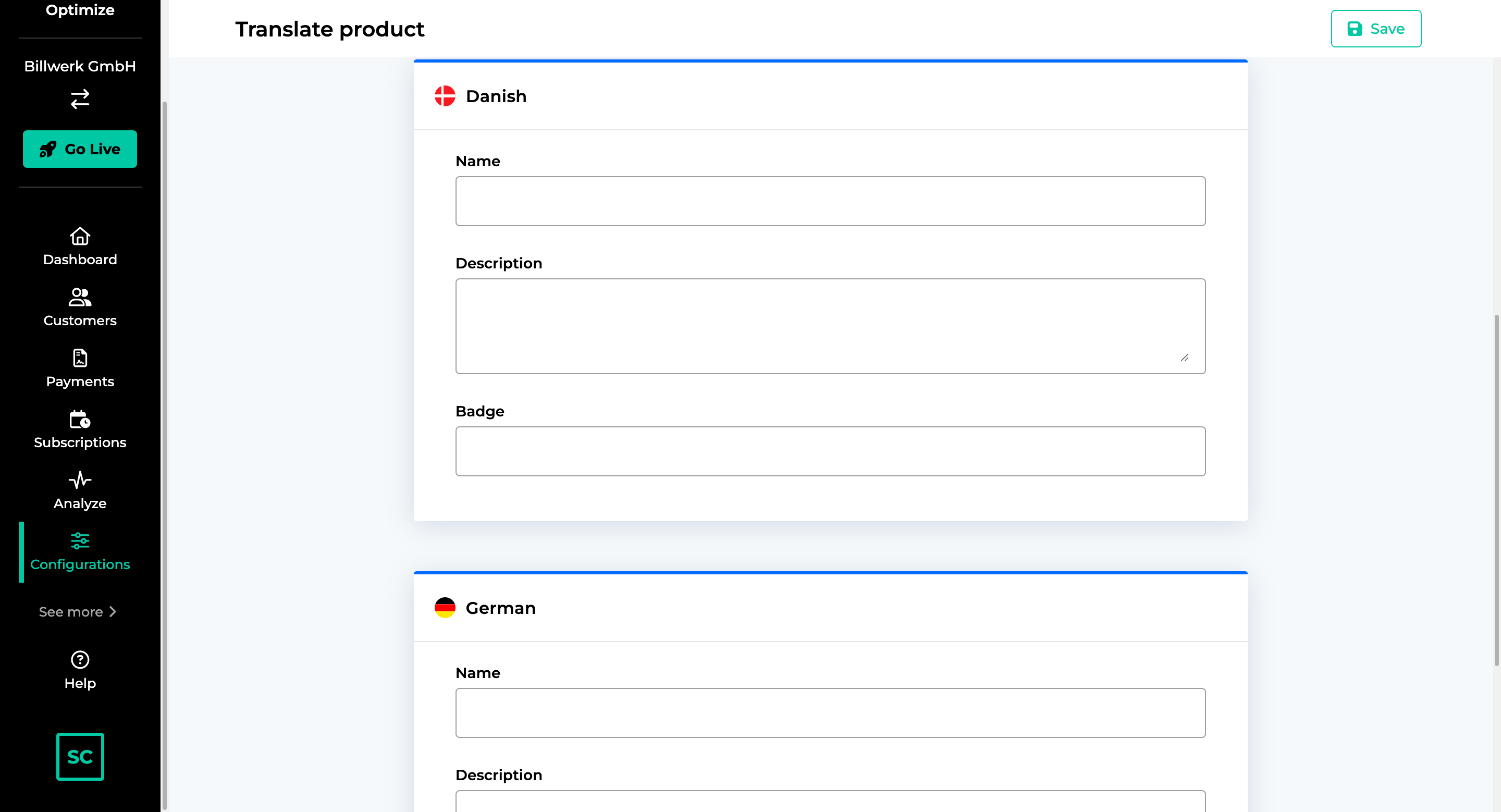
Task: Focus the Danish Description textarea
Action: (x=830, y=326)
